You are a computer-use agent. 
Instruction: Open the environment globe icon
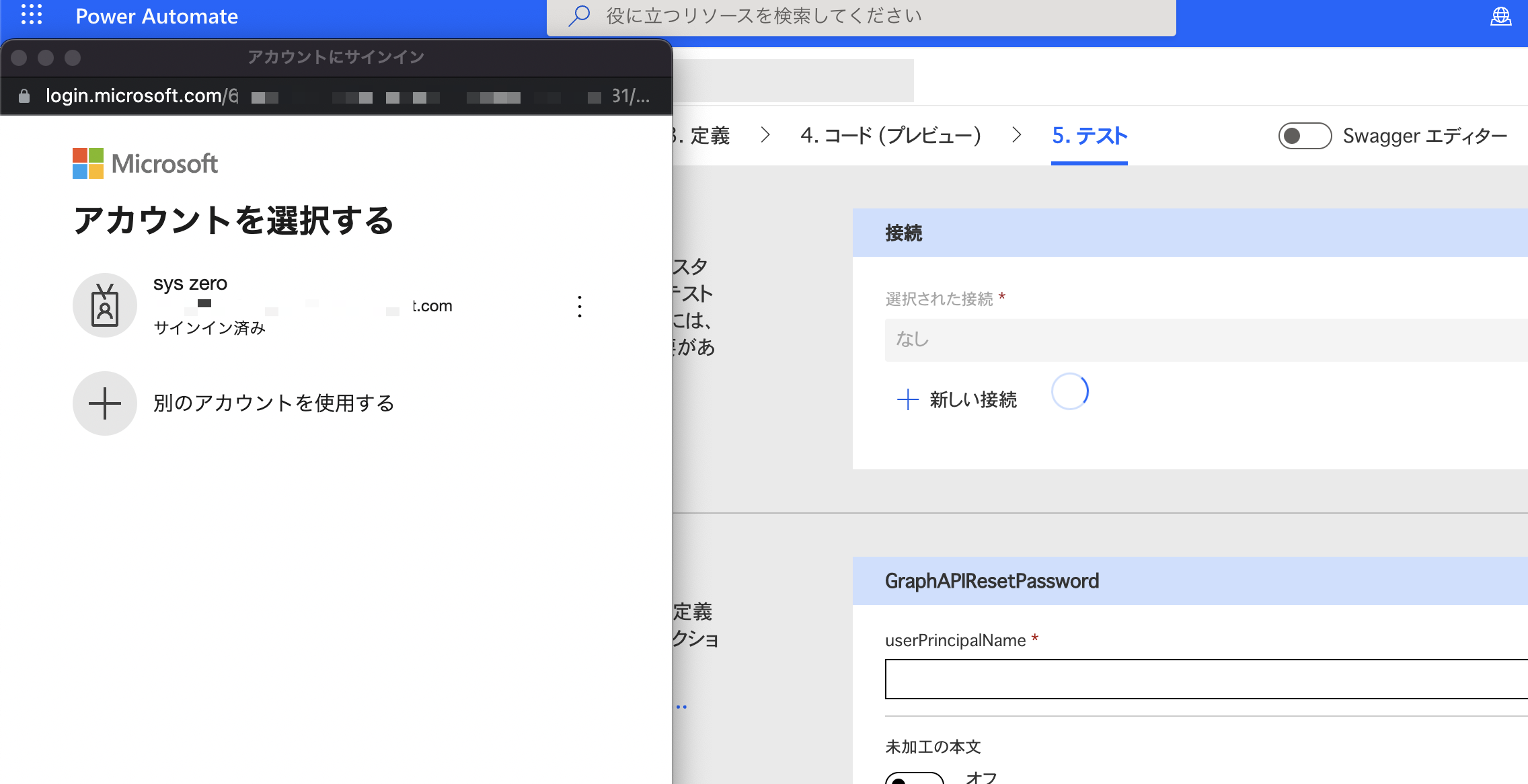click(x=1500, y=16)
